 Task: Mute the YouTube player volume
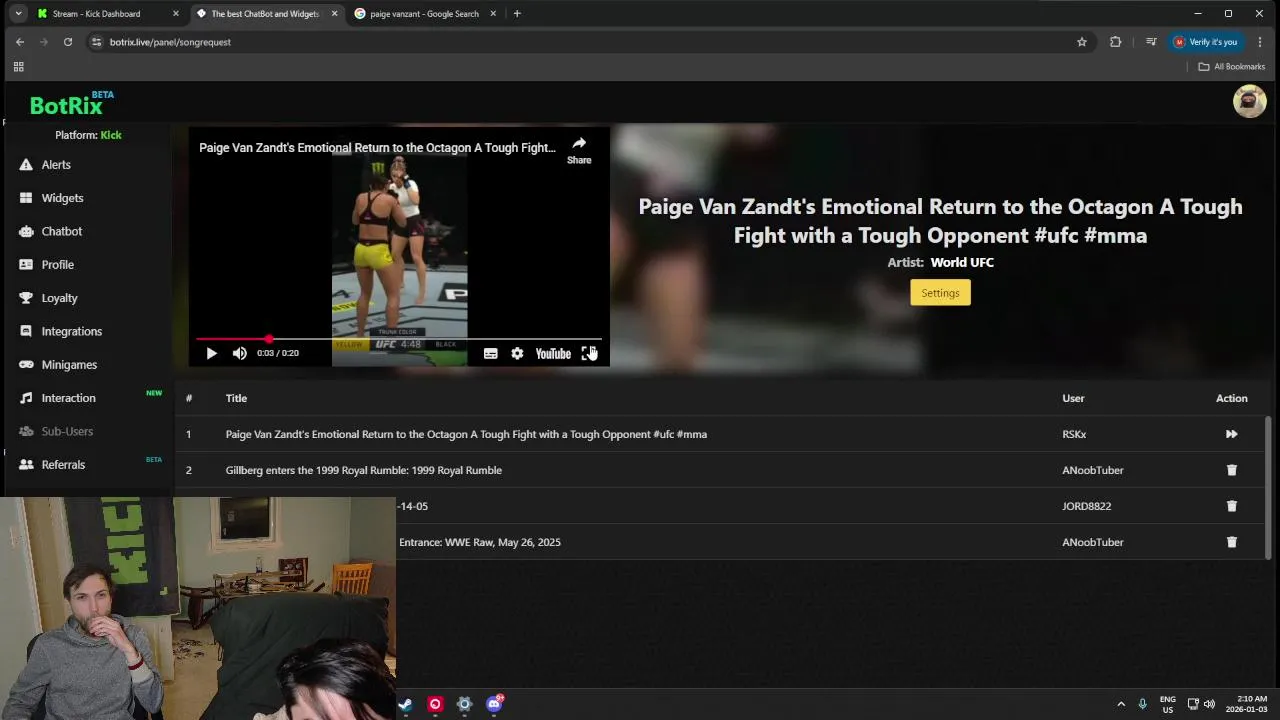click(240, 353)
